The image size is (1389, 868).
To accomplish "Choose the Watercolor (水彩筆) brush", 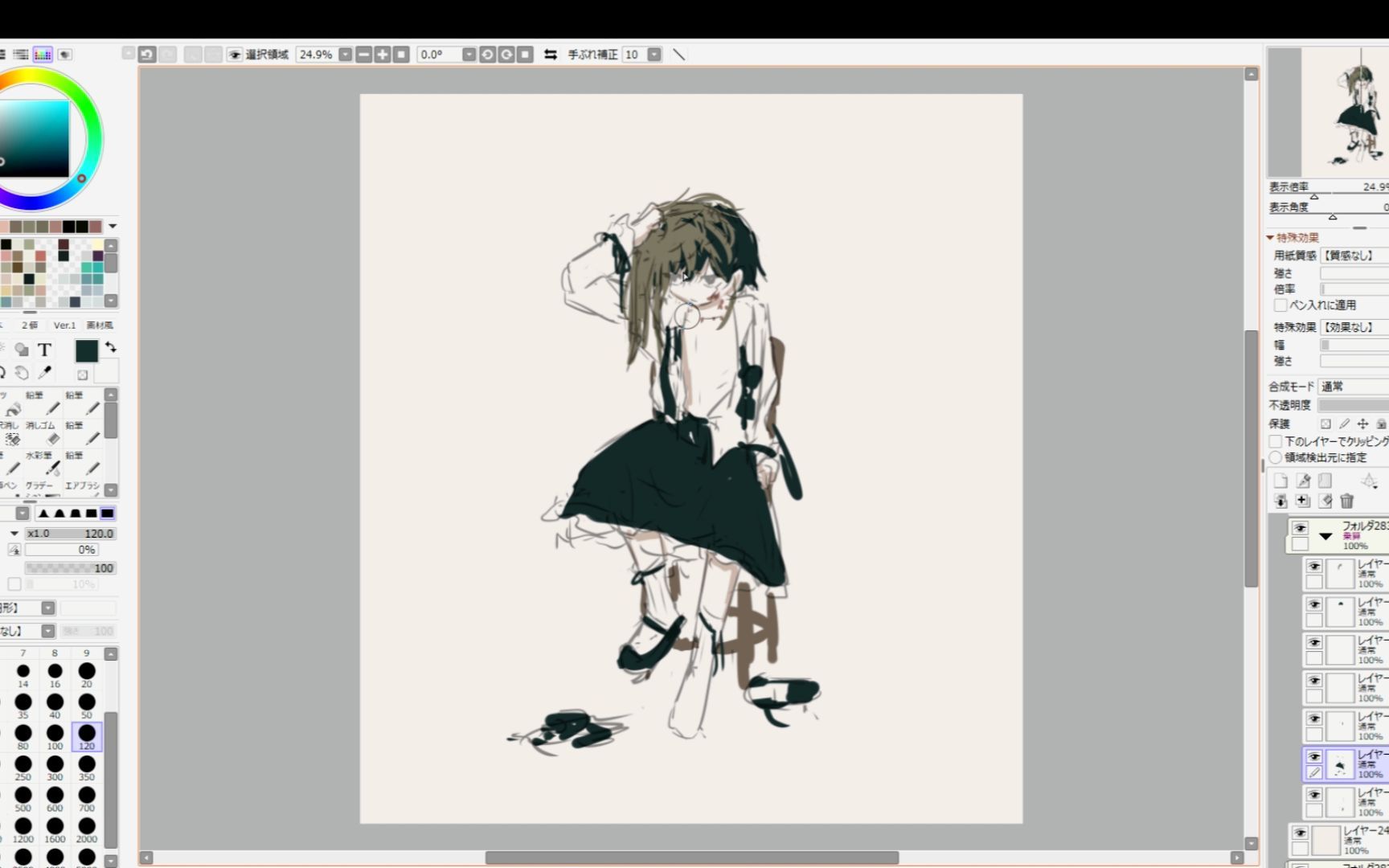I will click(52, 469).
